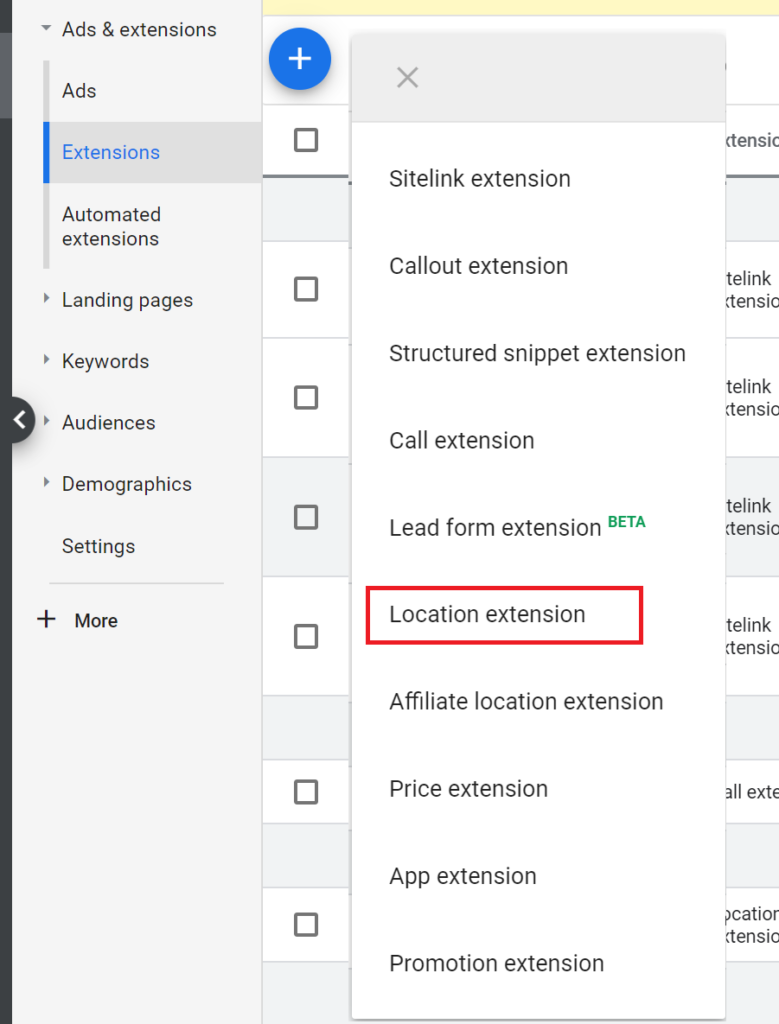
Task: Click the blue plus add extension button
Action: coord(300,59)
